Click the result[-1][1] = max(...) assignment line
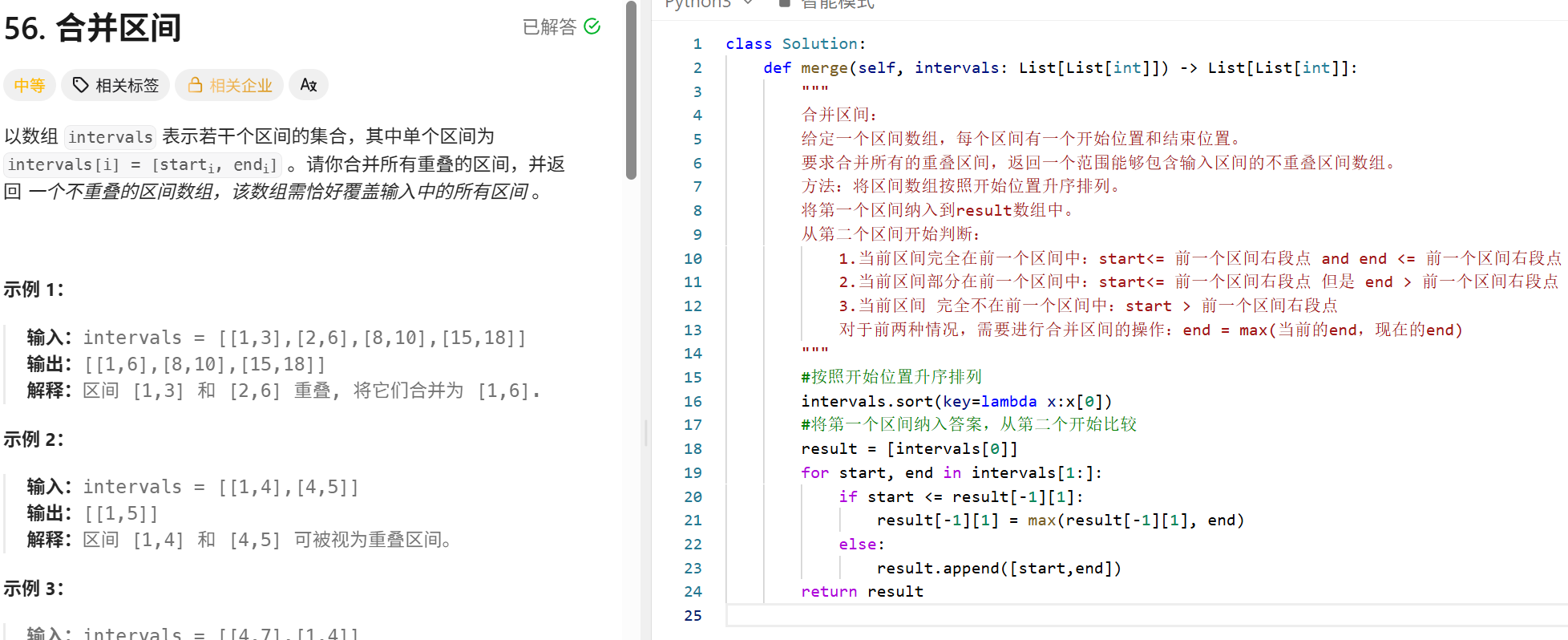This screenshot has height=640, width=1568. [x=1061, y=520]
